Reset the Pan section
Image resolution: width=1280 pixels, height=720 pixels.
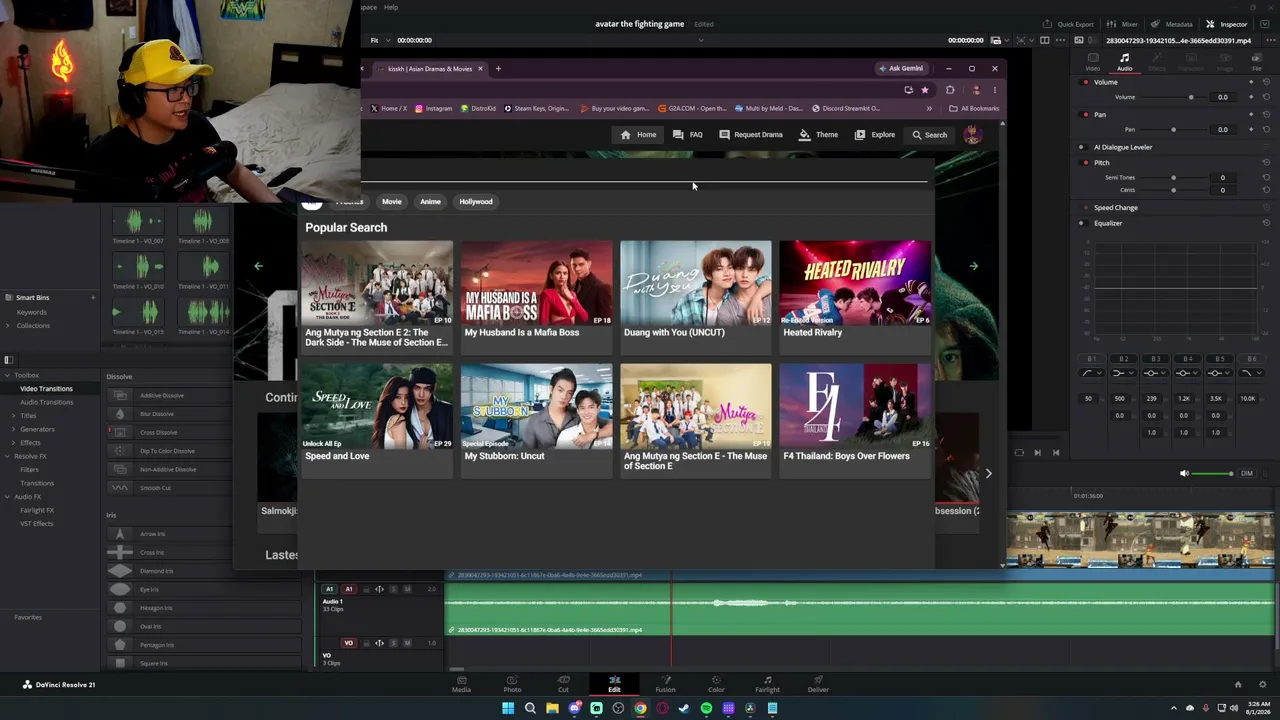point(1266,114)
